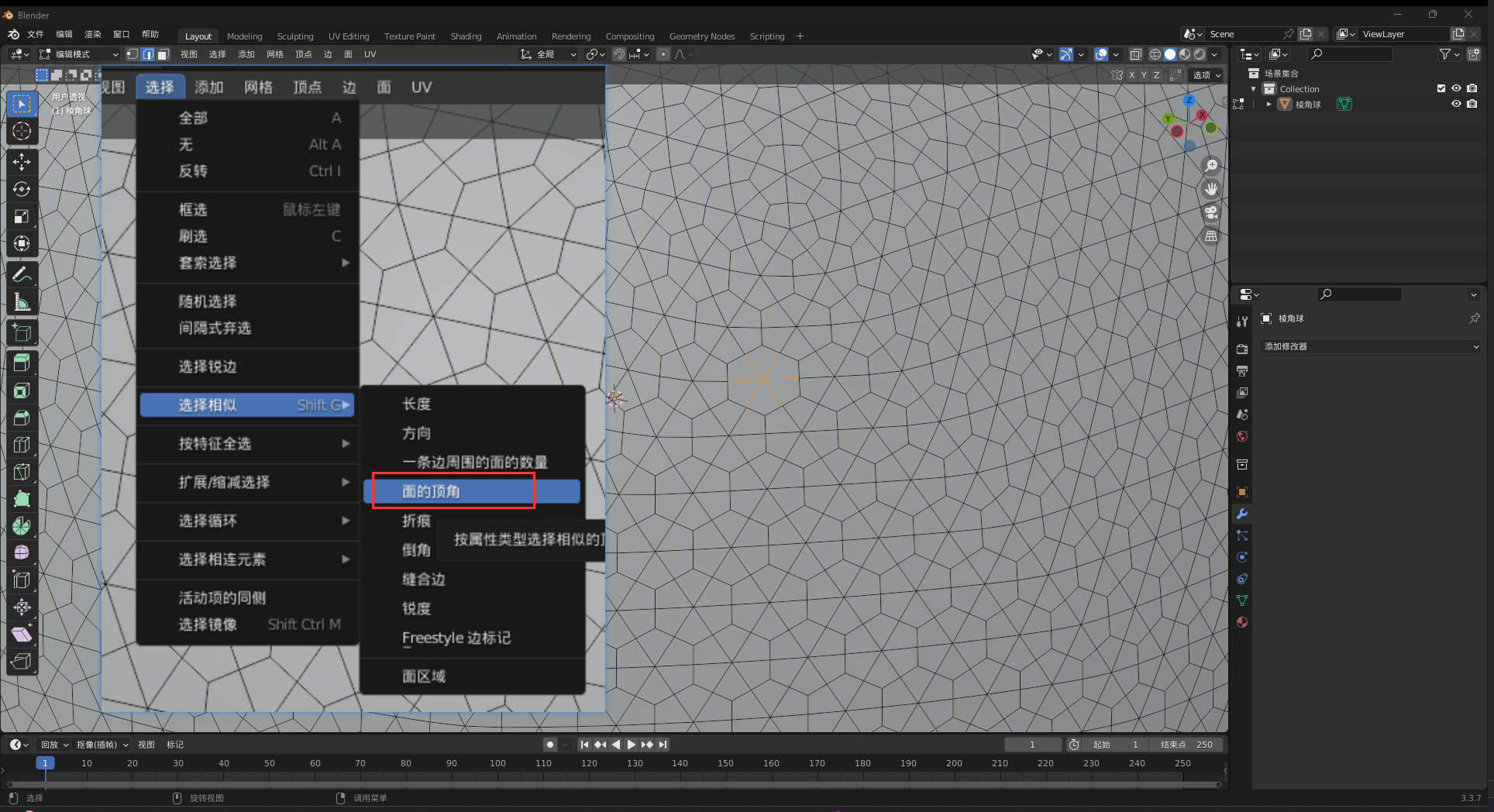Click the play animation button
This screenshot has height=812, width=1494.
tap(632, 745)
